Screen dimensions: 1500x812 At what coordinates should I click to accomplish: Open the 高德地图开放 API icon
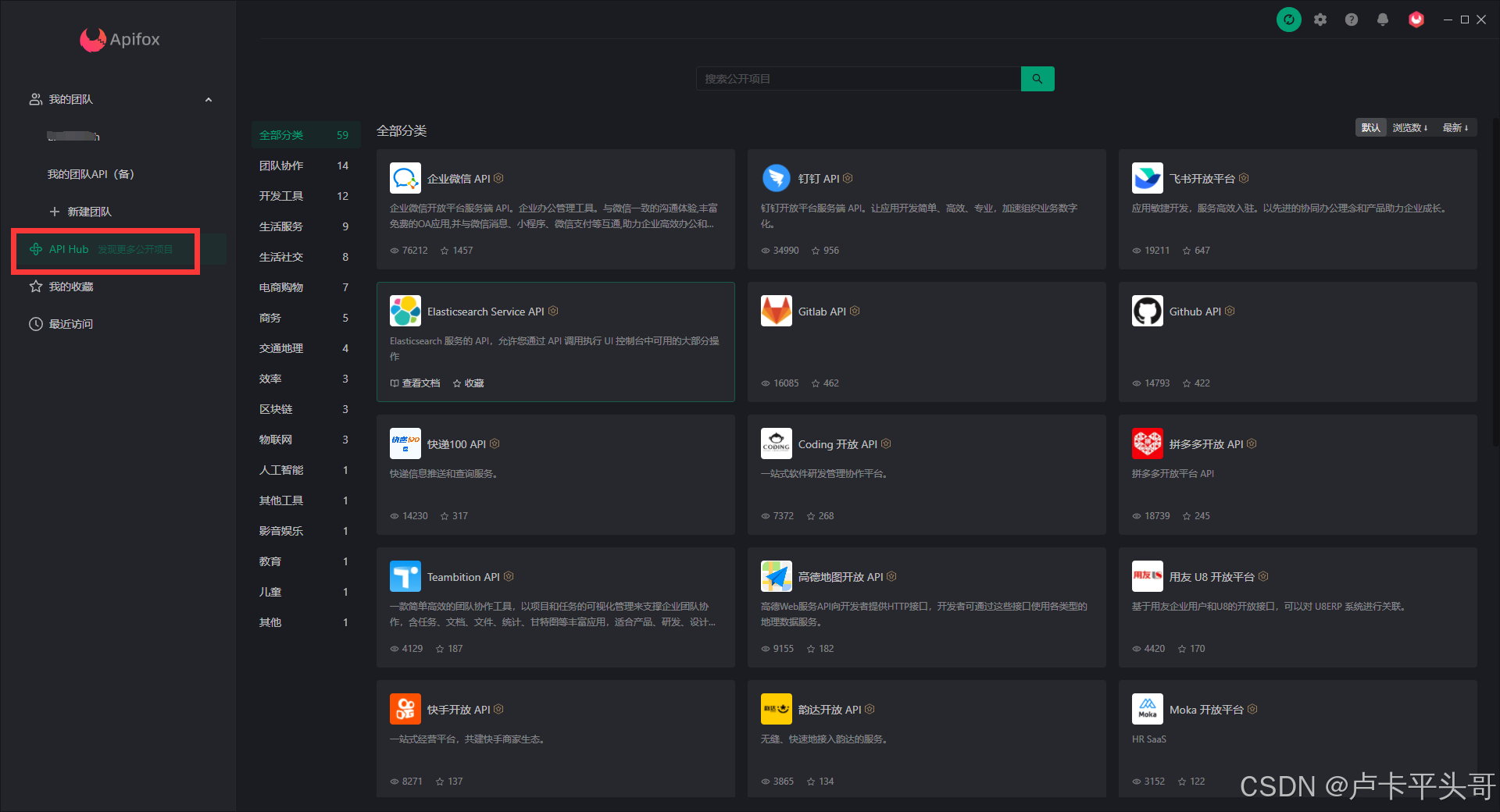pyautogui.click(x=777, y=576)
